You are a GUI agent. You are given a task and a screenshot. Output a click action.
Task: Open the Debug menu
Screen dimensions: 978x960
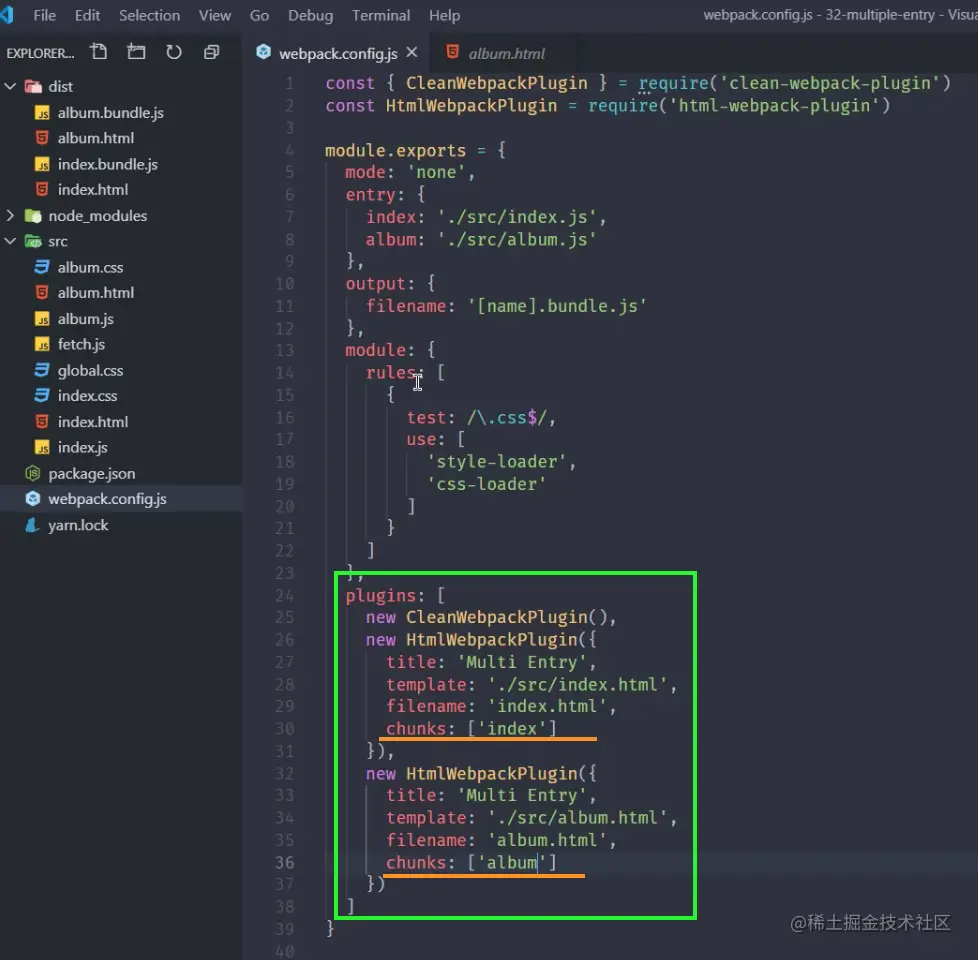[311, 16]
